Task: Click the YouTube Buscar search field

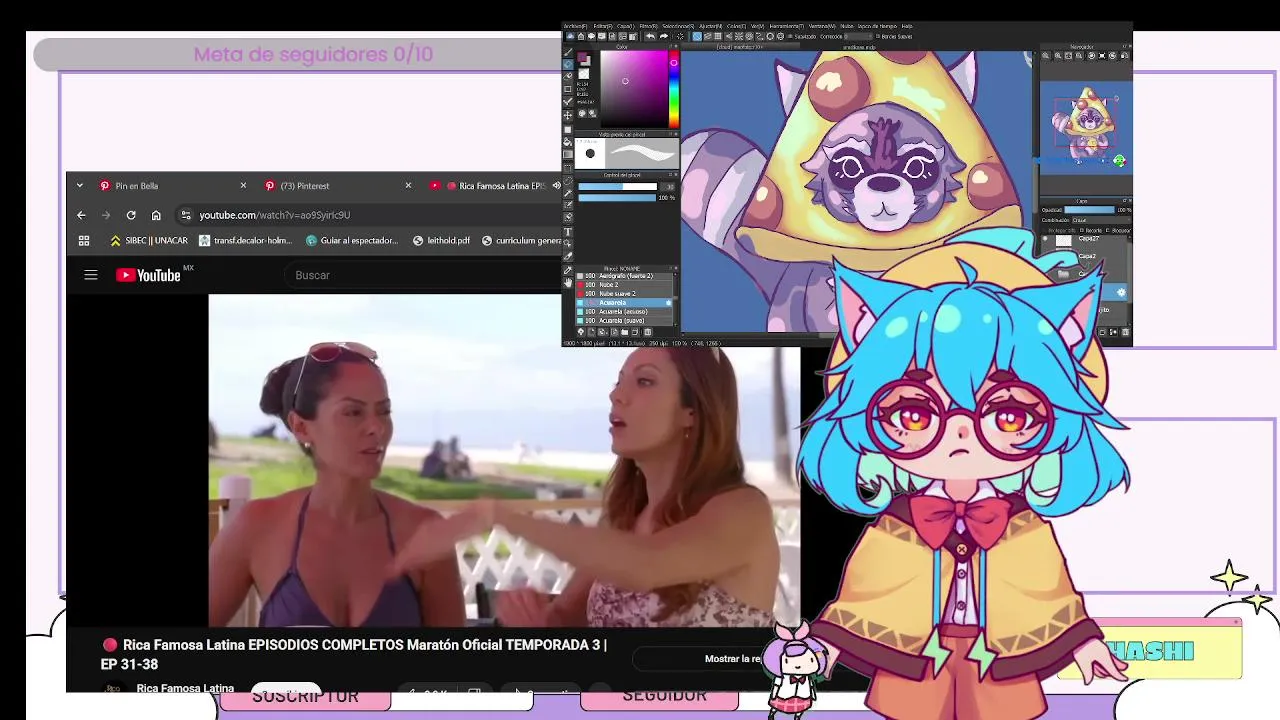Action: [x=425, y=275]
